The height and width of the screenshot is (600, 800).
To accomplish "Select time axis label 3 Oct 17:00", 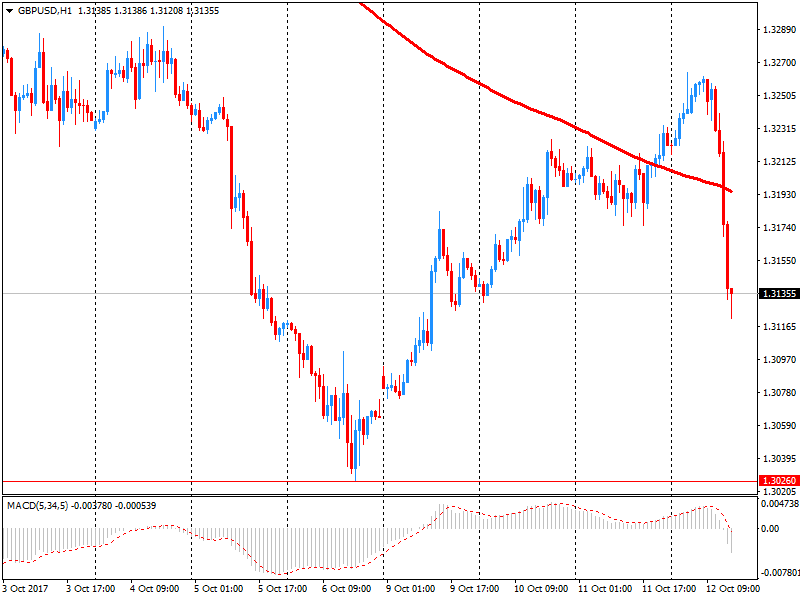I will pos(91,588).
